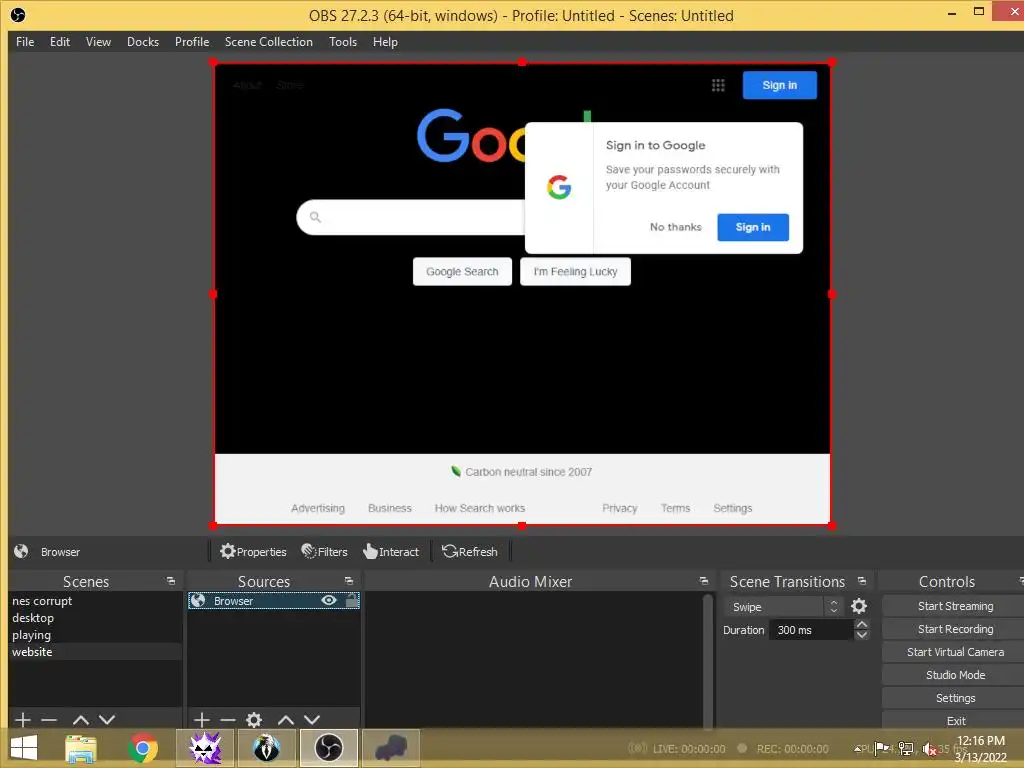Select the 'website' scene
The height and width of the screenshot is (768, 1024).
click(x=95, y=652)
